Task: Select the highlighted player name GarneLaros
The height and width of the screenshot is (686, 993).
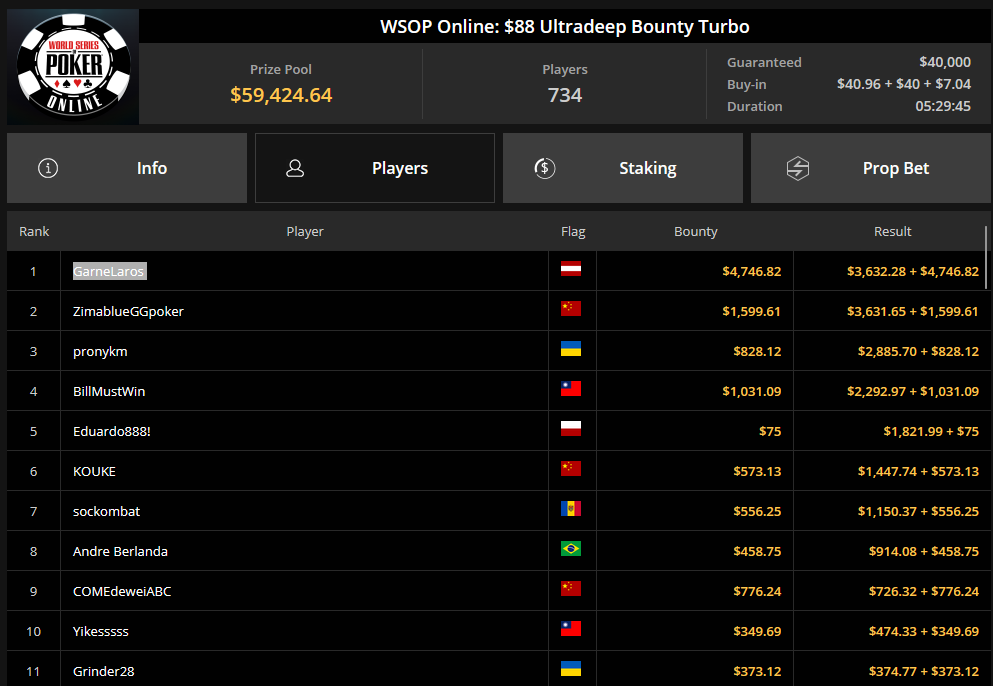Action: (109, 271)
